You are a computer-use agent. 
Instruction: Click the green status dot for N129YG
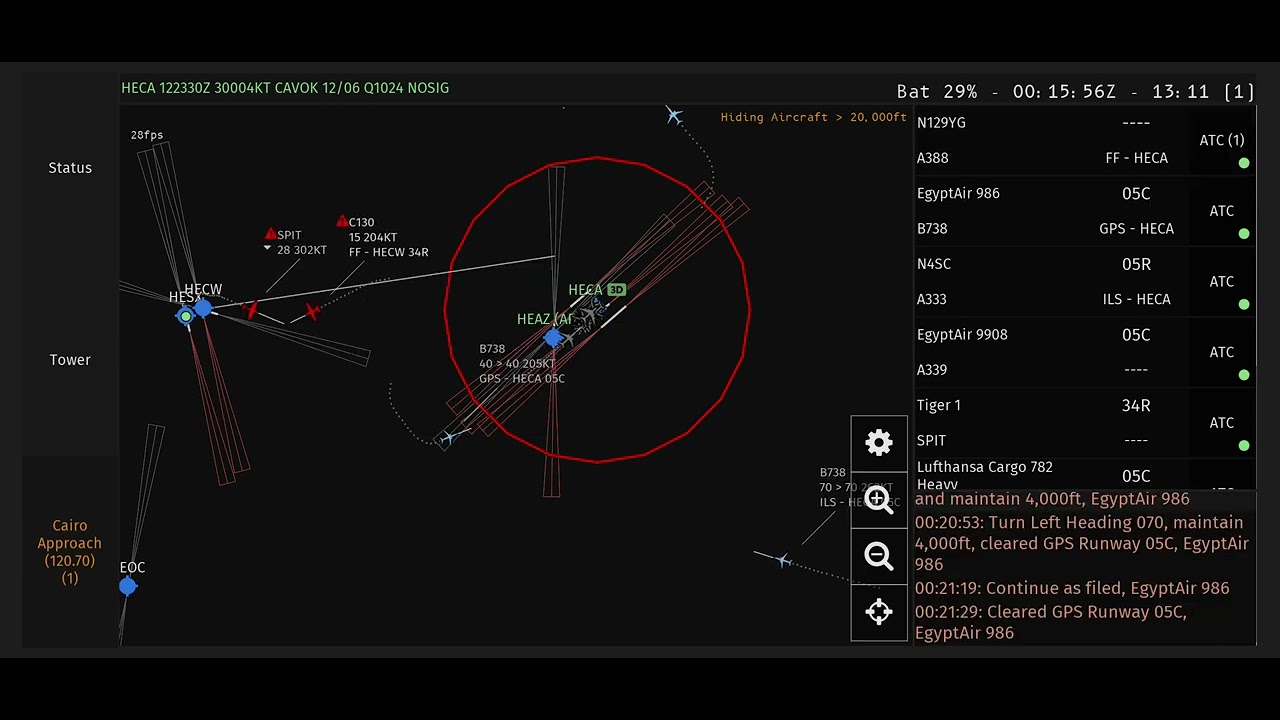click(x=1244, y=163)
